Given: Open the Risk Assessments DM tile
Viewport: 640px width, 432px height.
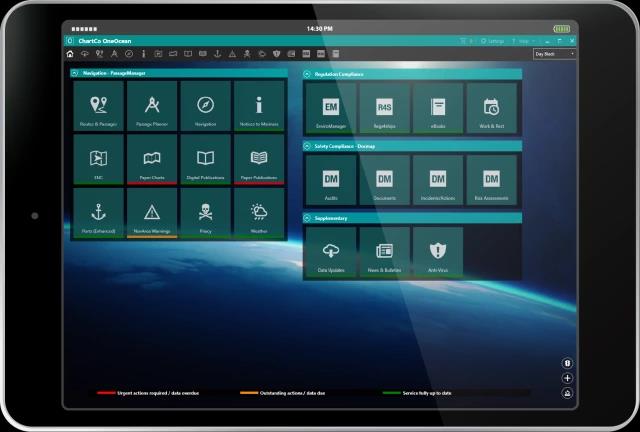Looking at the screenshot, I should click(491, 180).
